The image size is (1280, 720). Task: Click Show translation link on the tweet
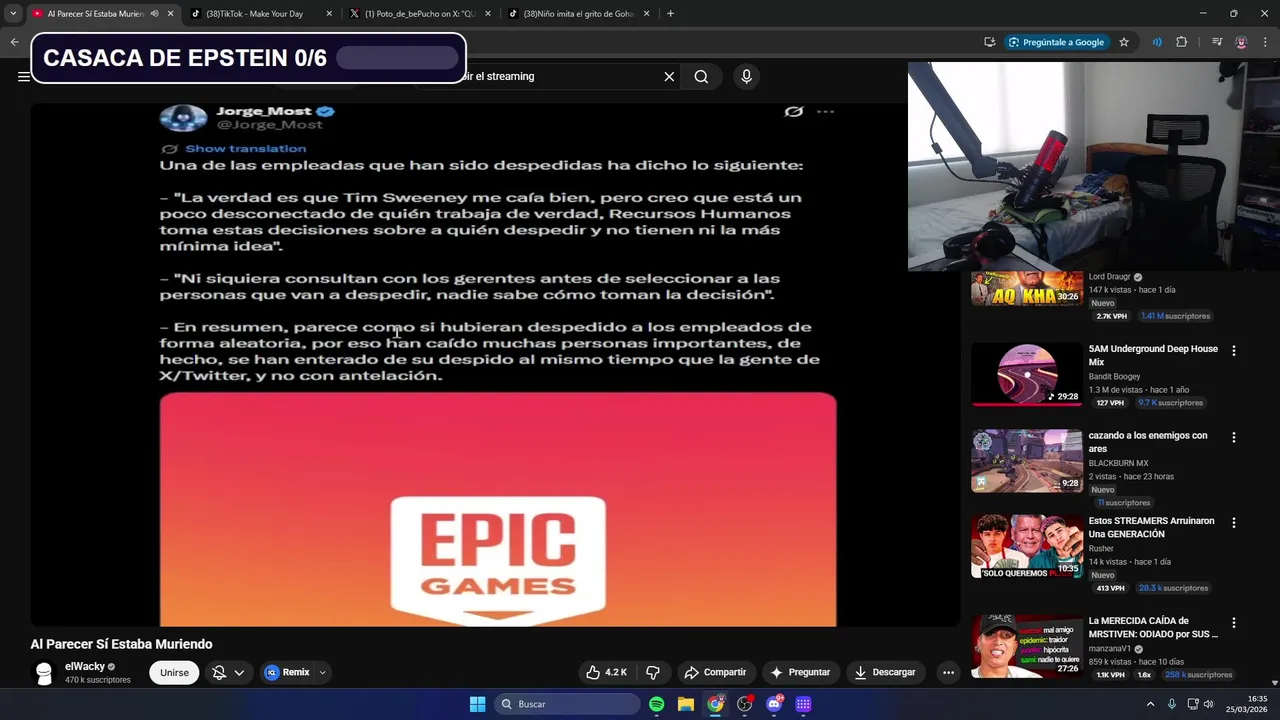pos(246,148)
